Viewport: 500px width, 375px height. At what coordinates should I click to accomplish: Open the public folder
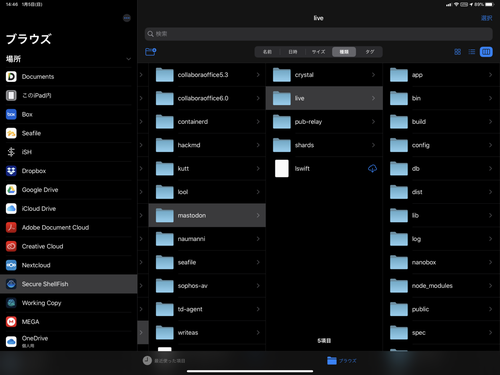[442, 309]
